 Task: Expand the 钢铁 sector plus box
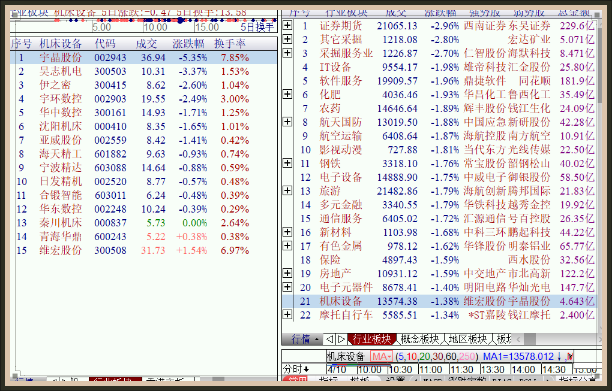[287, 163]
